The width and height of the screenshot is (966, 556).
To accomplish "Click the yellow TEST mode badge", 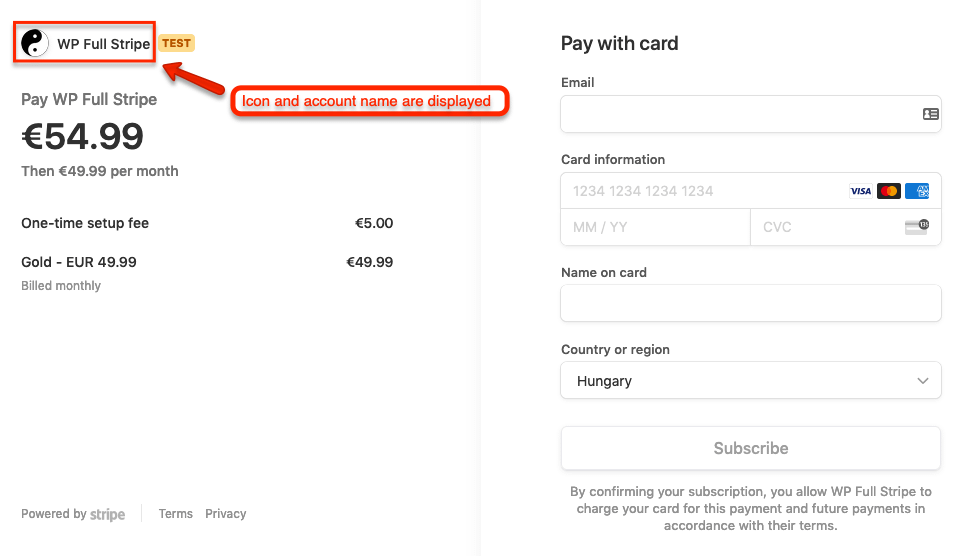I will (x=176, y=43).
